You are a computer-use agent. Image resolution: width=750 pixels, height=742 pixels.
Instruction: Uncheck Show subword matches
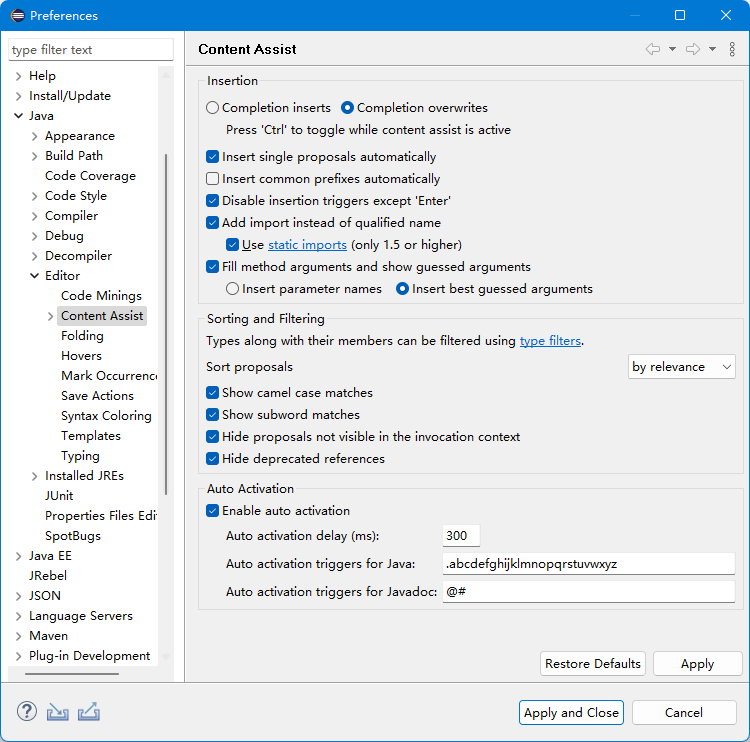pyautogui.click(x=212, y=415)
